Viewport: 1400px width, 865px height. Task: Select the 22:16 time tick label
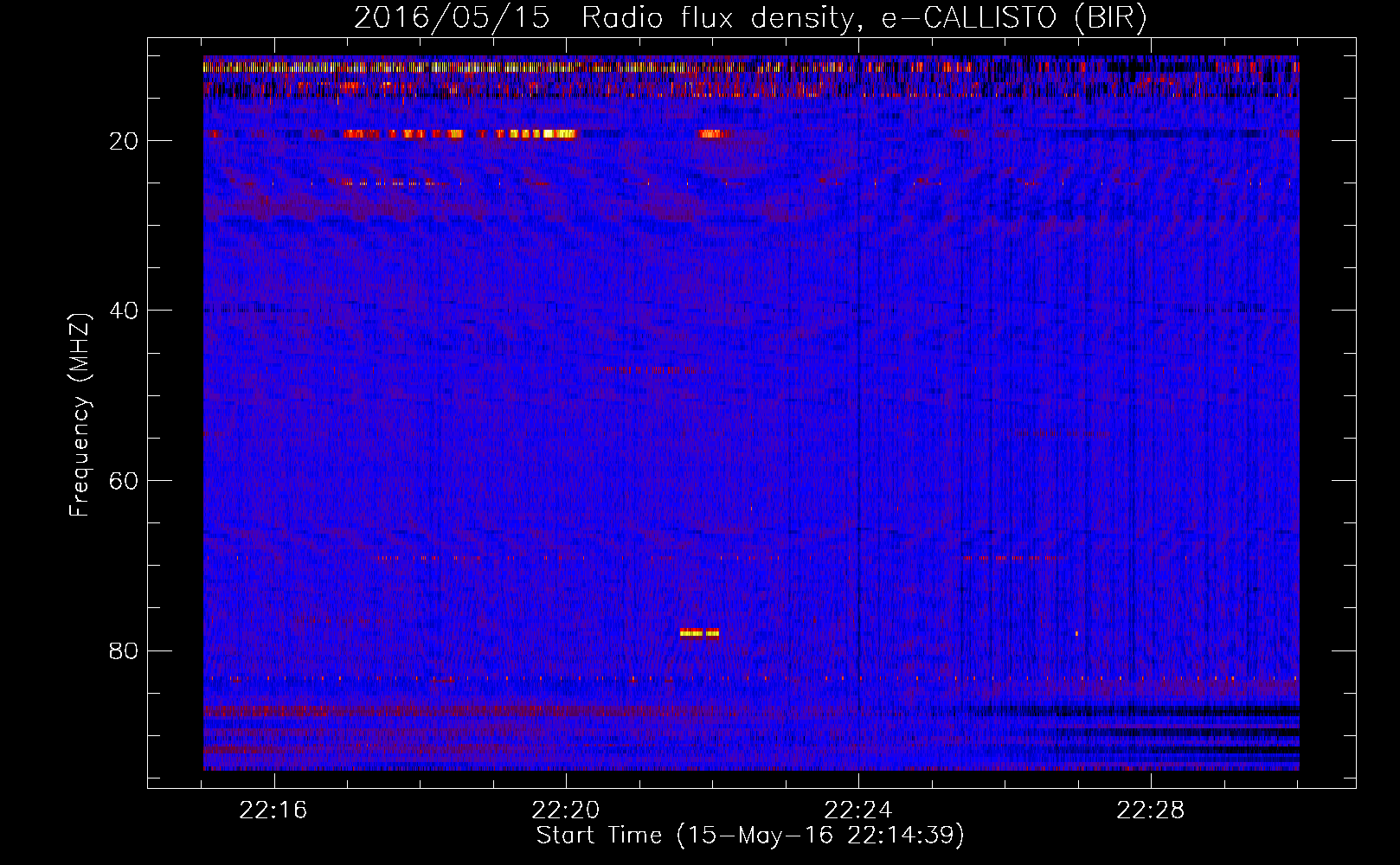pos(274,811)
